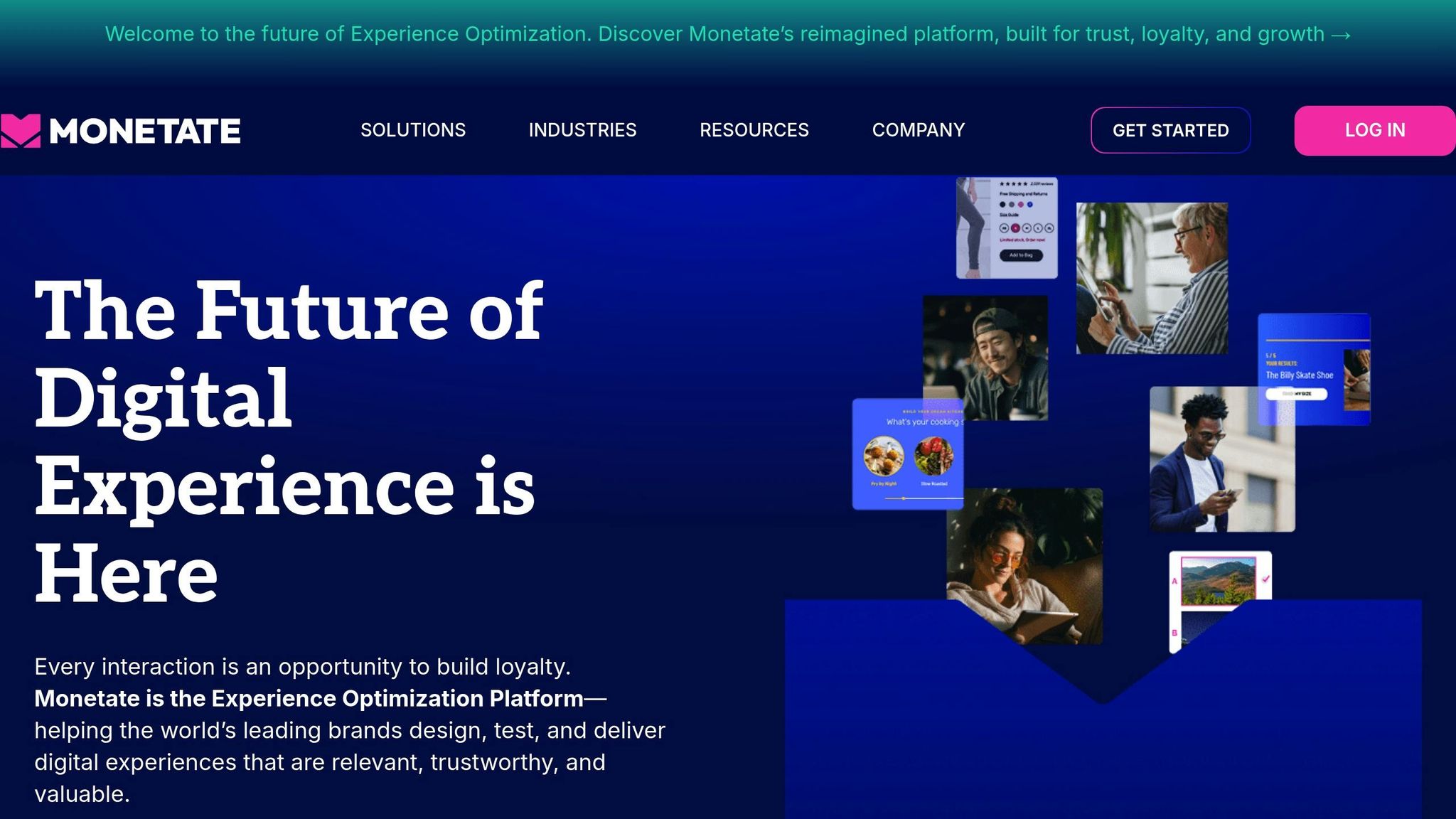Click the MONETATE wordmark text
The height and width of the screenshot is (819, 1456).
pos(145,132)
